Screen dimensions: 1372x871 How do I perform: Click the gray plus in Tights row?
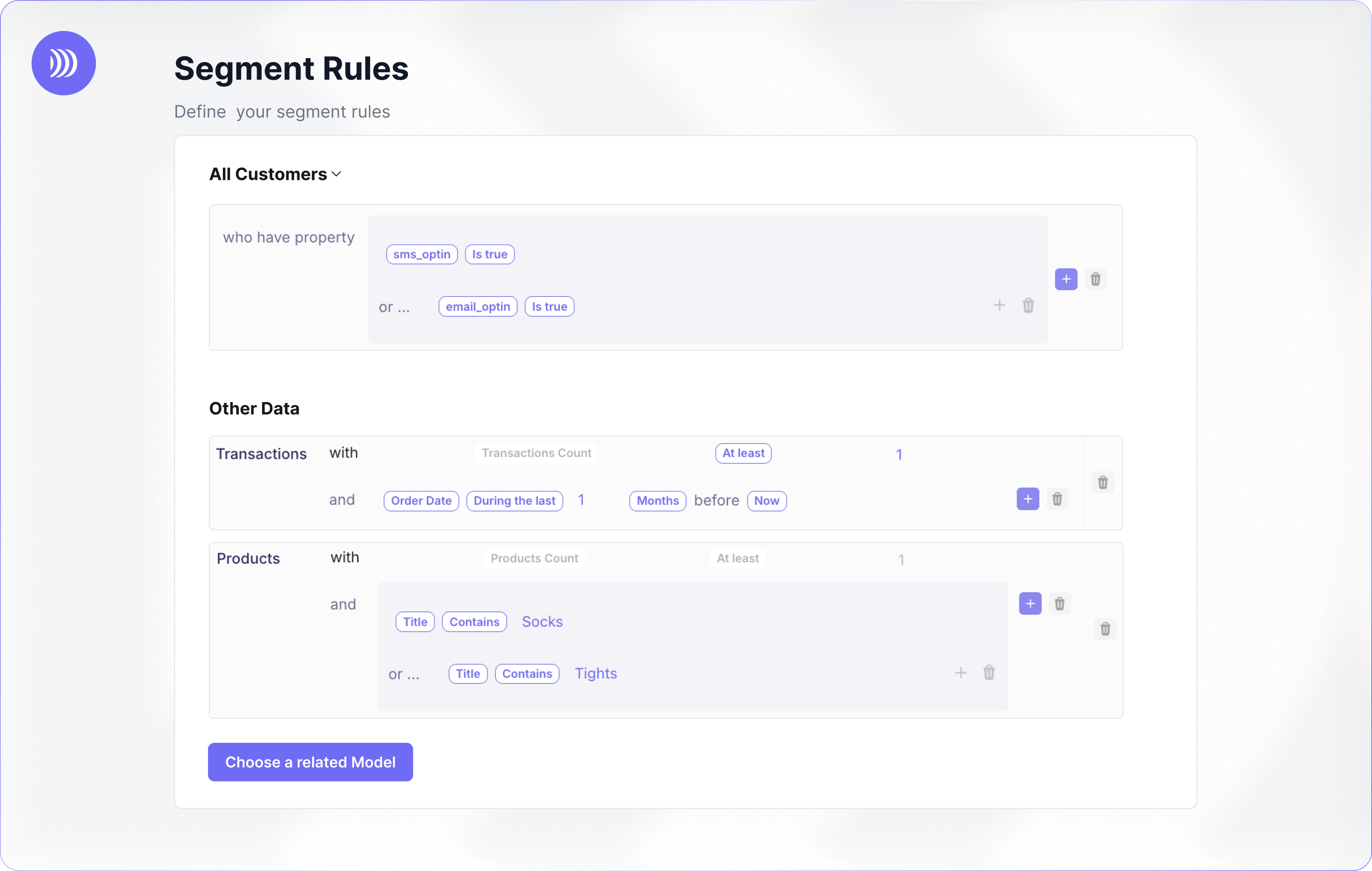pos(961,673)
